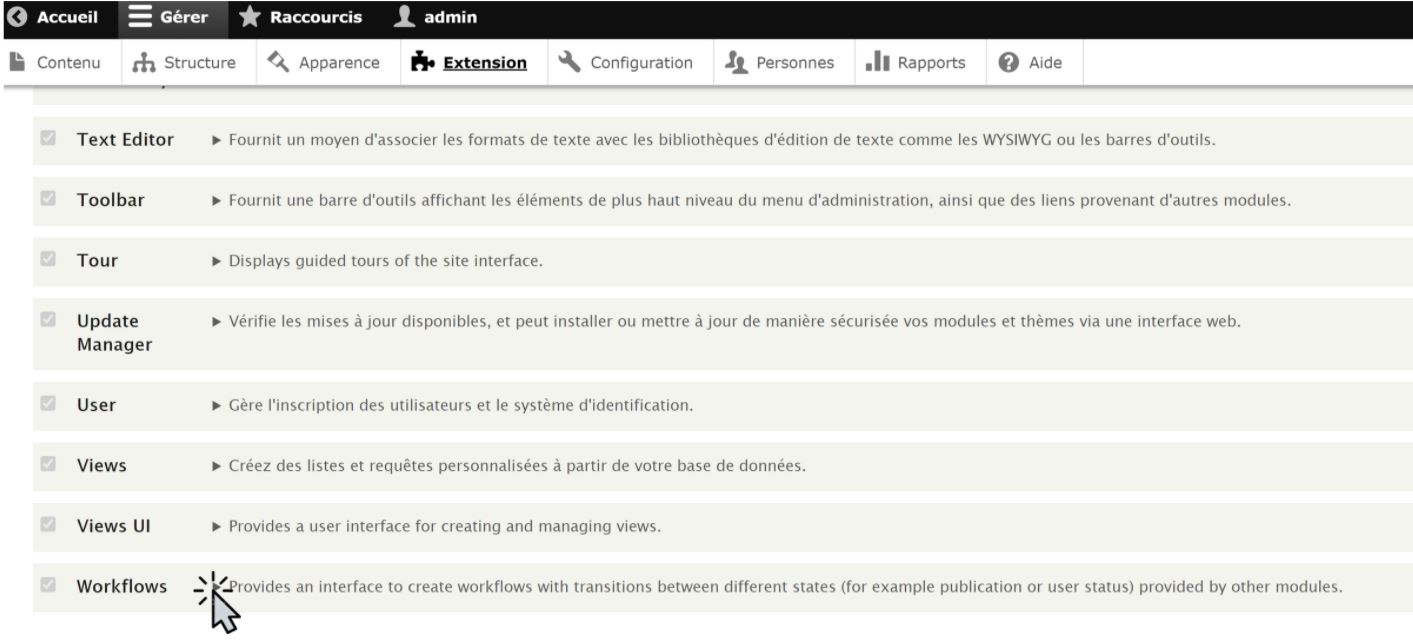
Task: Click the Configuration wrench icon
Action: tap(570, 62)
